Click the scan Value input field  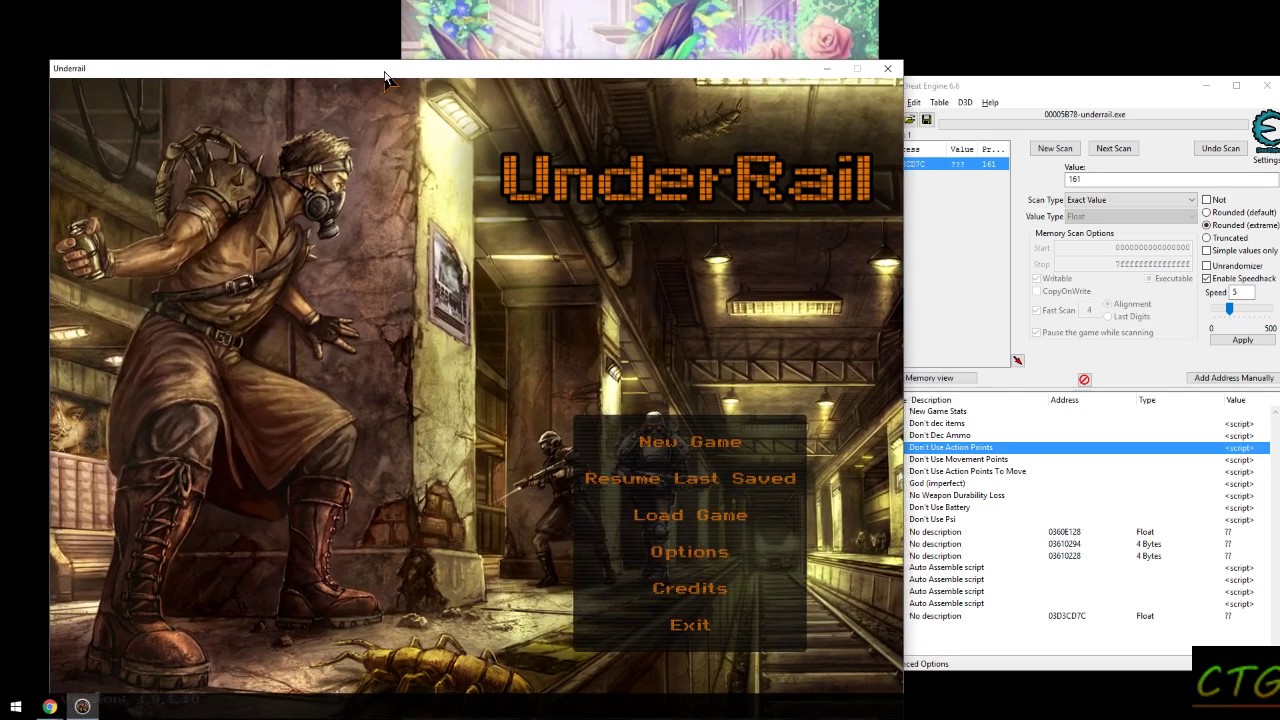coord(1170,179)
